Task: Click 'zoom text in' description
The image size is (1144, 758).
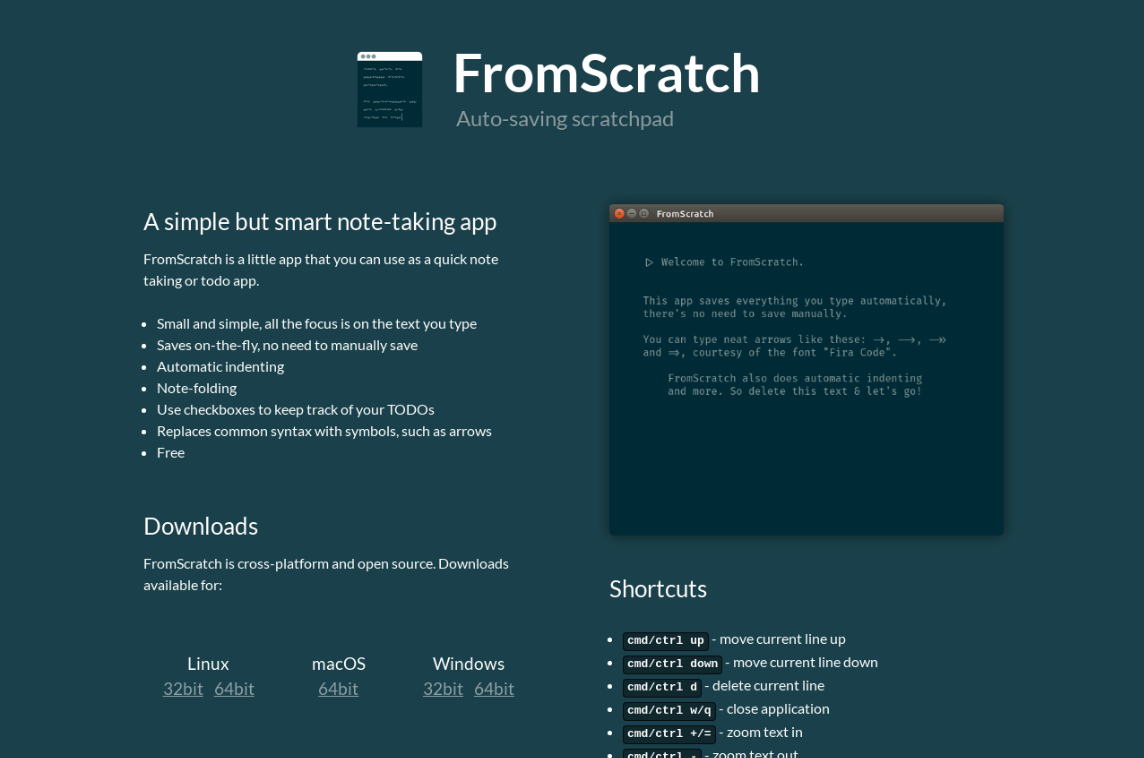Action: point(765,732)
